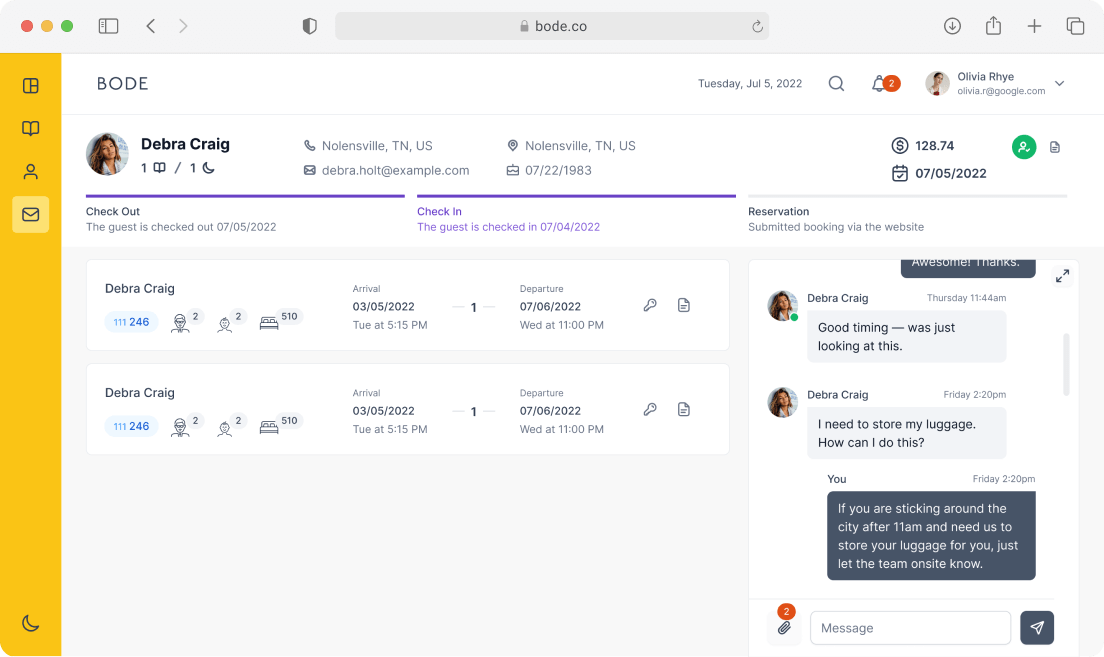Click the BODE logo
The width and height of the screenshot is (1104, 657).
pyautogui.click(x=123, y=84)
